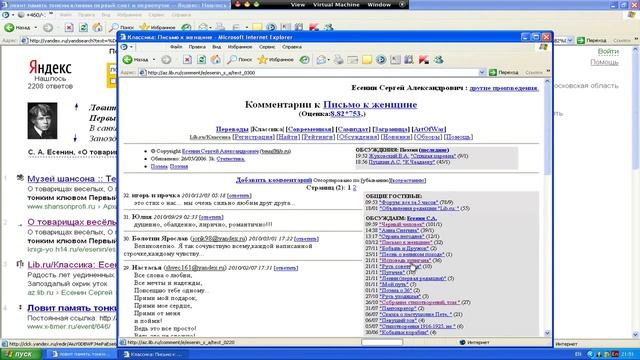
Task: Expand Back history dropdown in front window
Action: (154, 60)
